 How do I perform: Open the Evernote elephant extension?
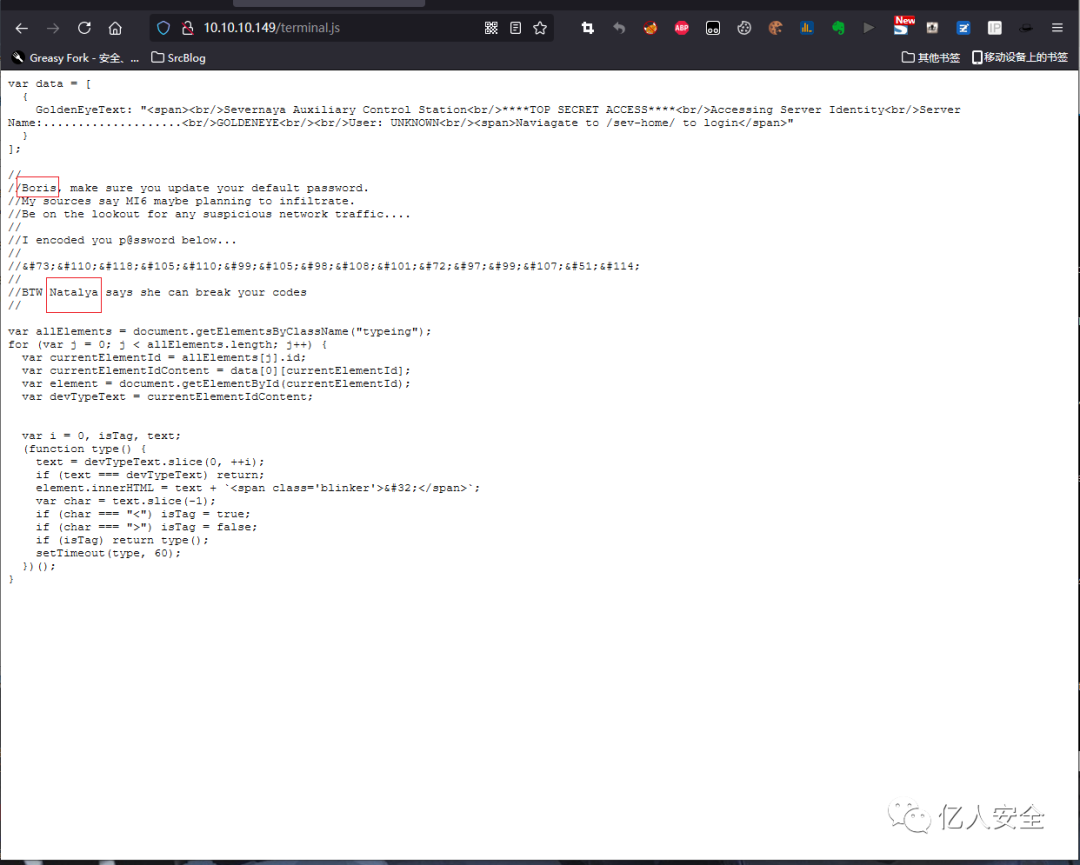click(838, 28)
